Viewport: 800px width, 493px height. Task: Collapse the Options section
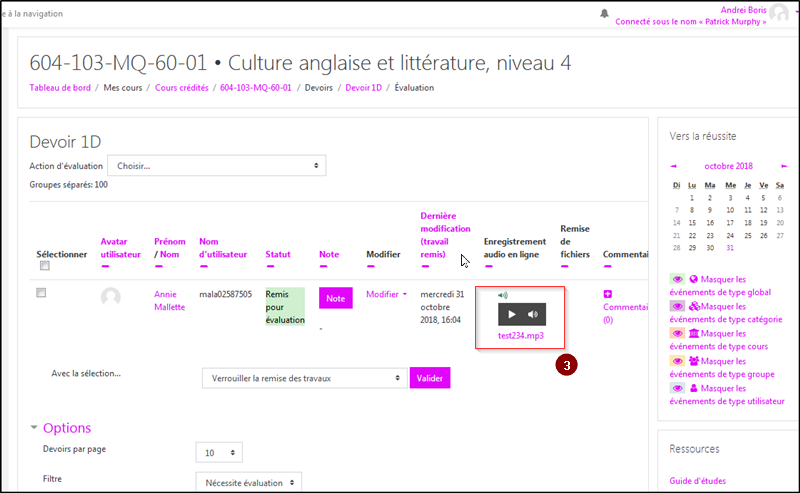point(36,427)
